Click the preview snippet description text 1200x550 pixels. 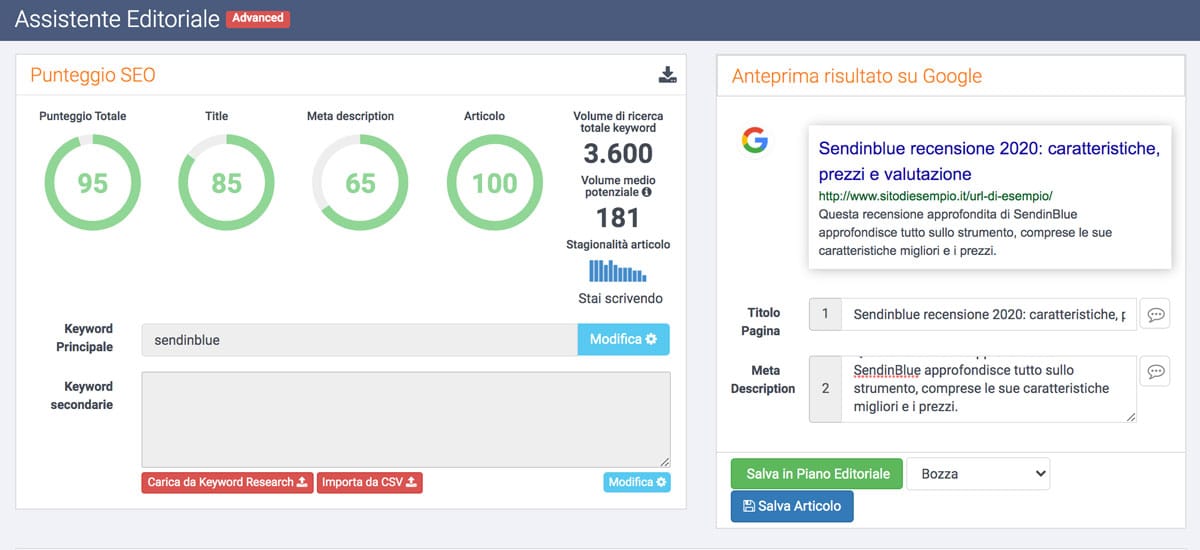[965, 233]
